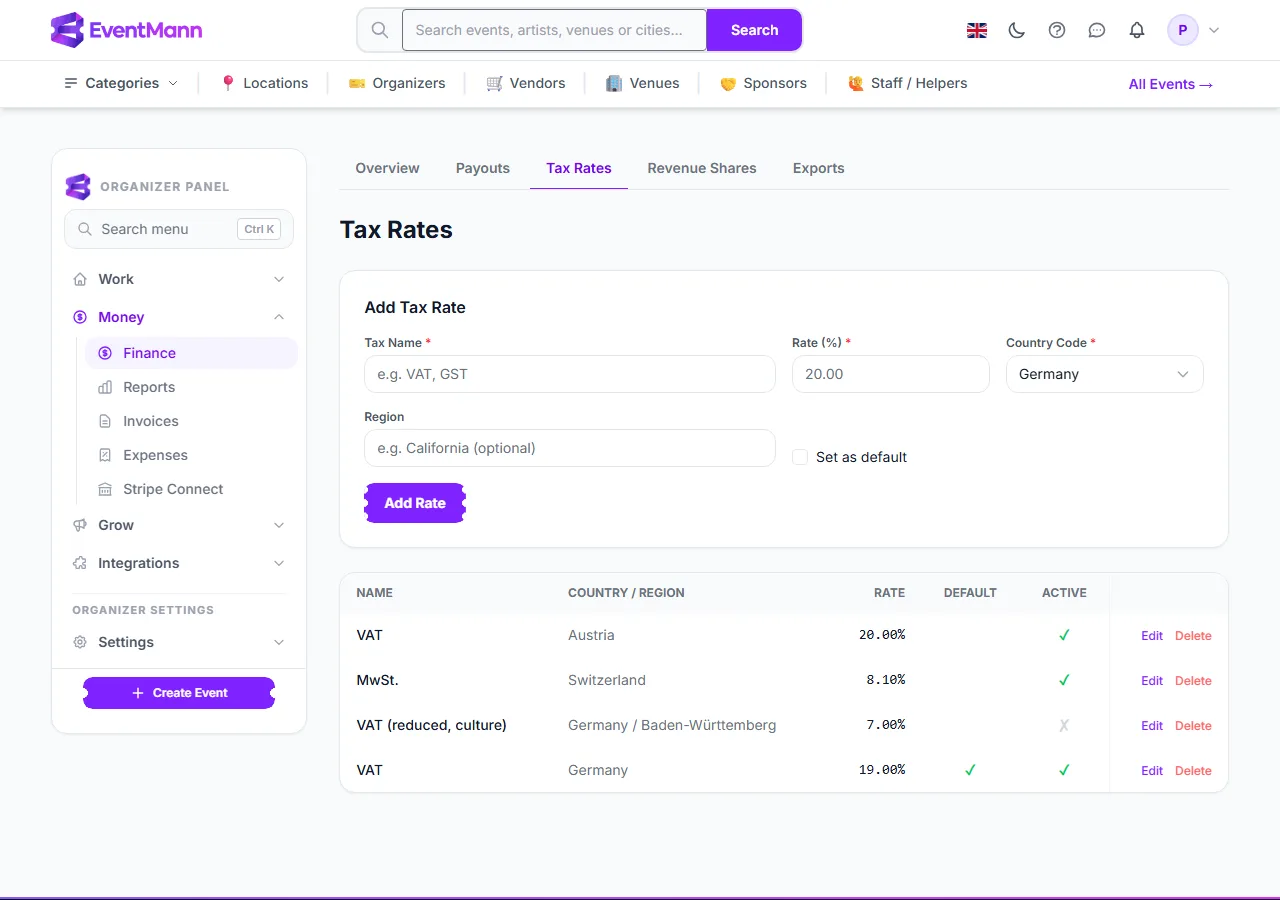The image size is (1280, 900).
Task: Open the messages chat bubble icon
Action: click(1097, 30)
